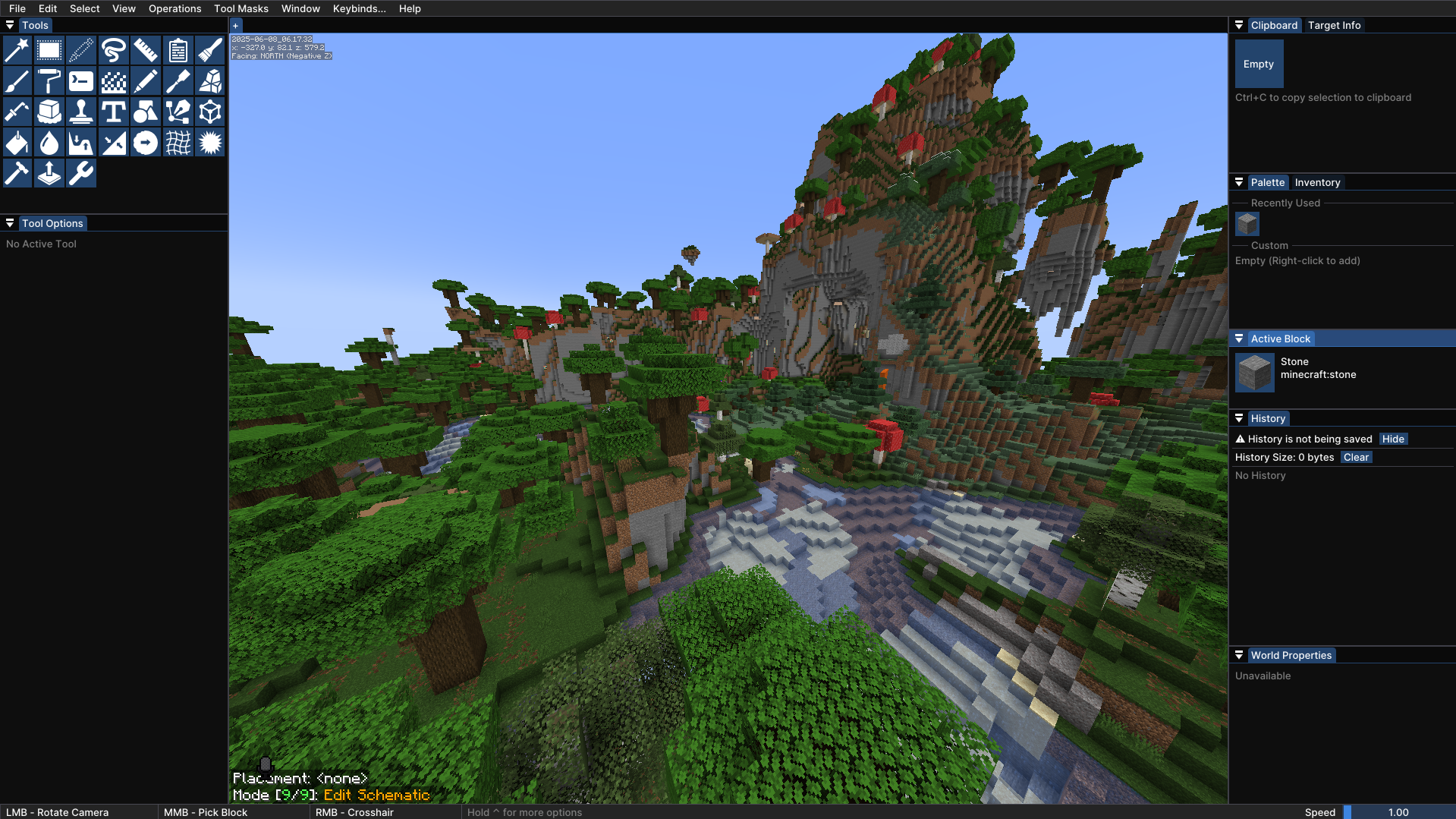Select the Wrench modify tool

click(x=81, y=173)
